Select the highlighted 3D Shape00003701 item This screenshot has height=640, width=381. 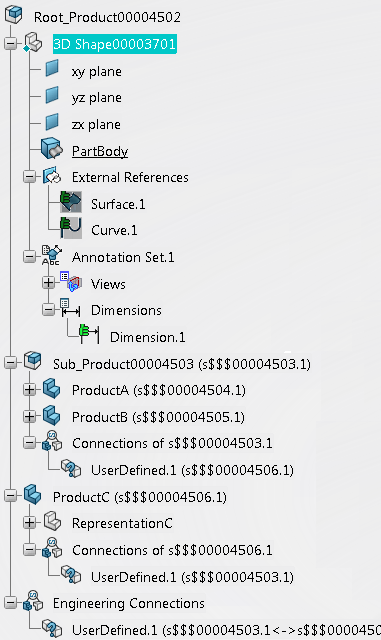[115, 44]
